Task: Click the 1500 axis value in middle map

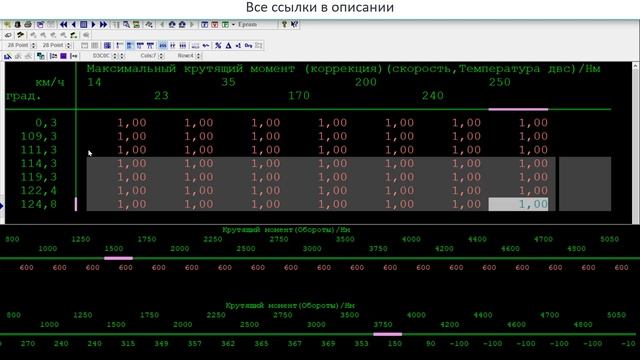Action: [x=114, y=249]
